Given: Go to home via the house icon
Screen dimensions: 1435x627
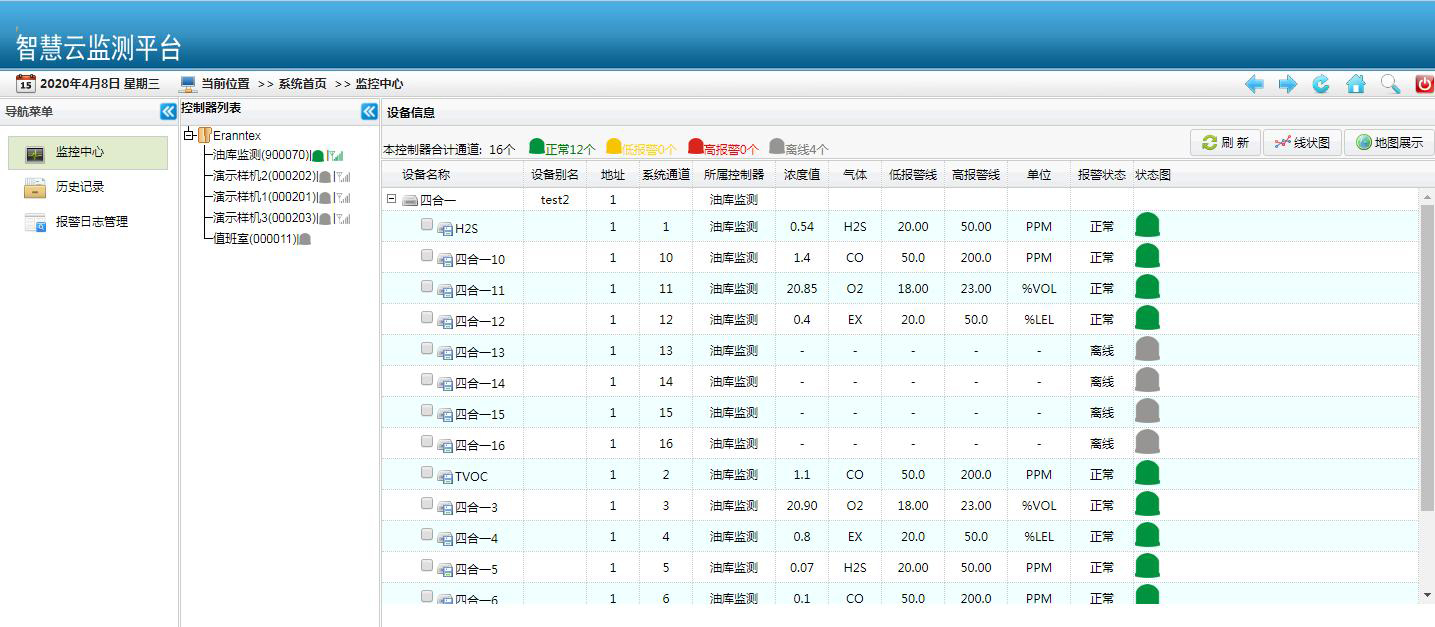Looking at the screenshot, I should click(x=1356, y=85).
